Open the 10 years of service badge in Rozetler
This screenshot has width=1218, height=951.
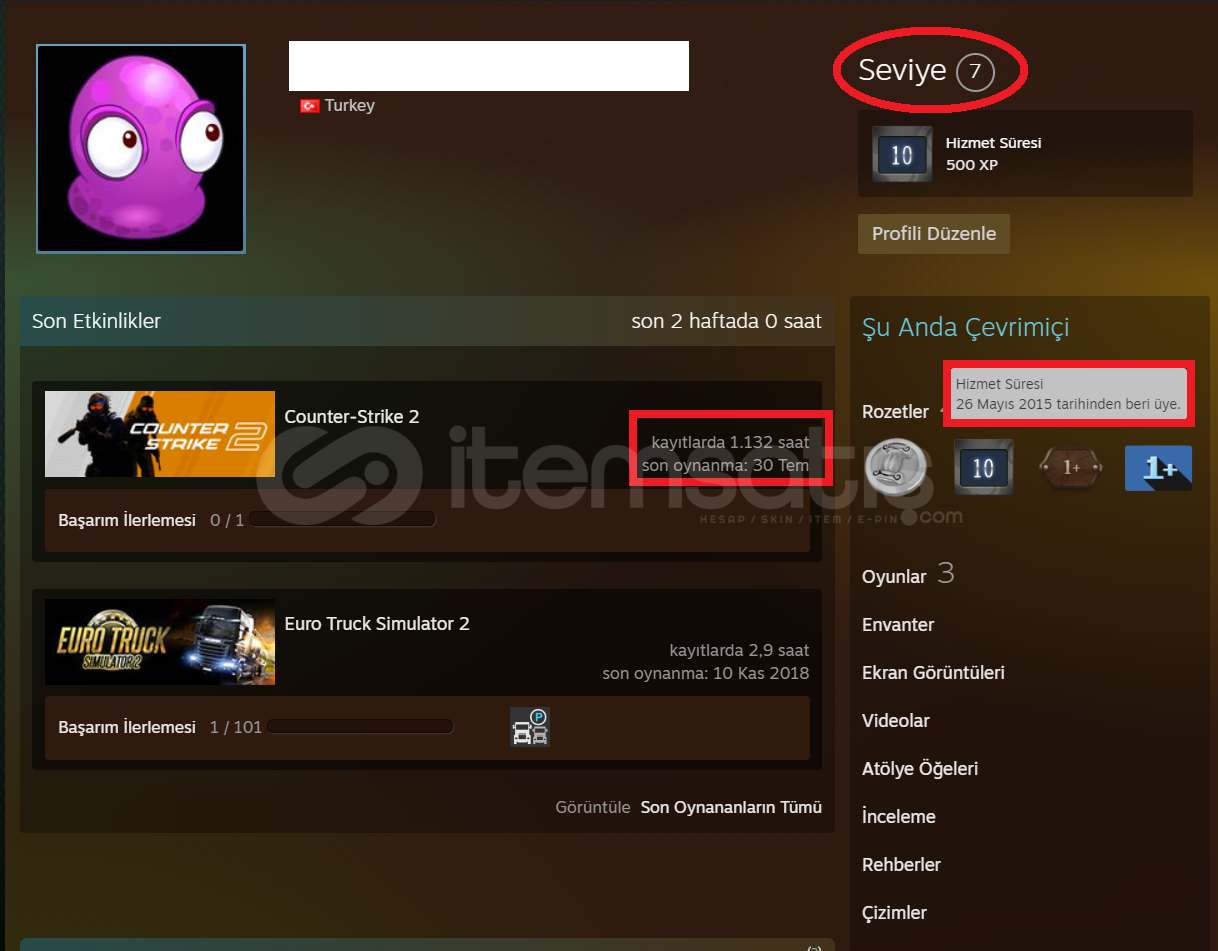[984, 468]
